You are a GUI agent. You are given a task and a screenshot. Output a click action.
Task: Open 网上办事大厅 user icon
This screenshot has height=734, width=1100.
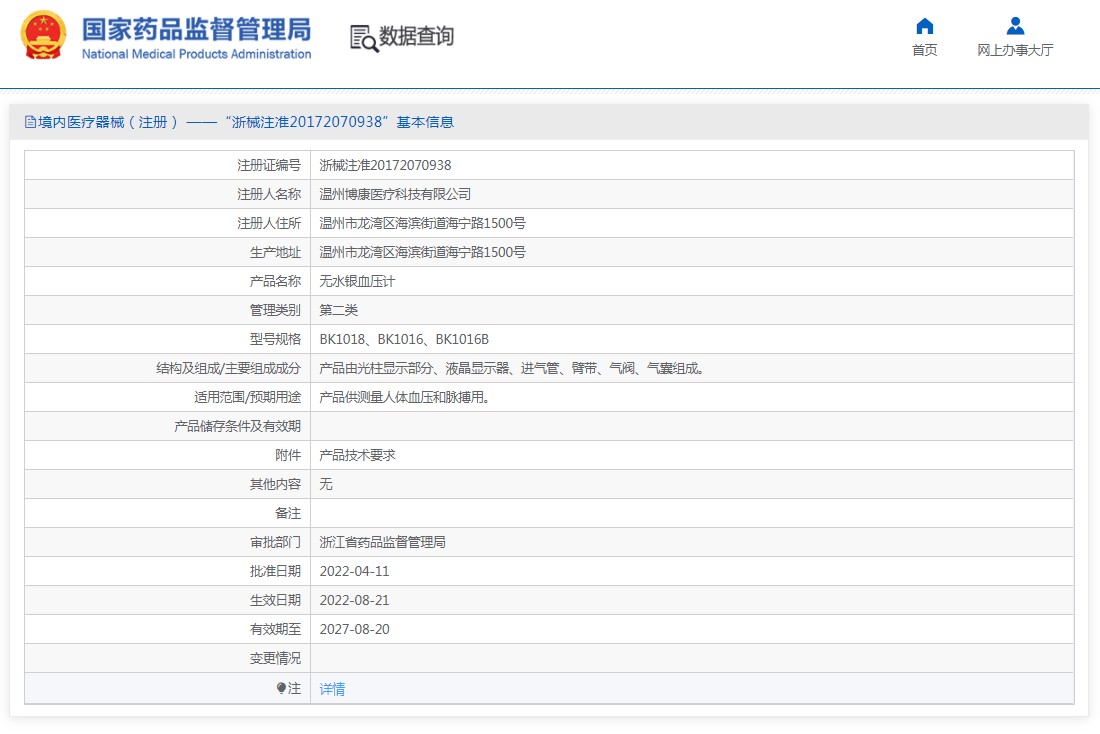coord(1015,27)
